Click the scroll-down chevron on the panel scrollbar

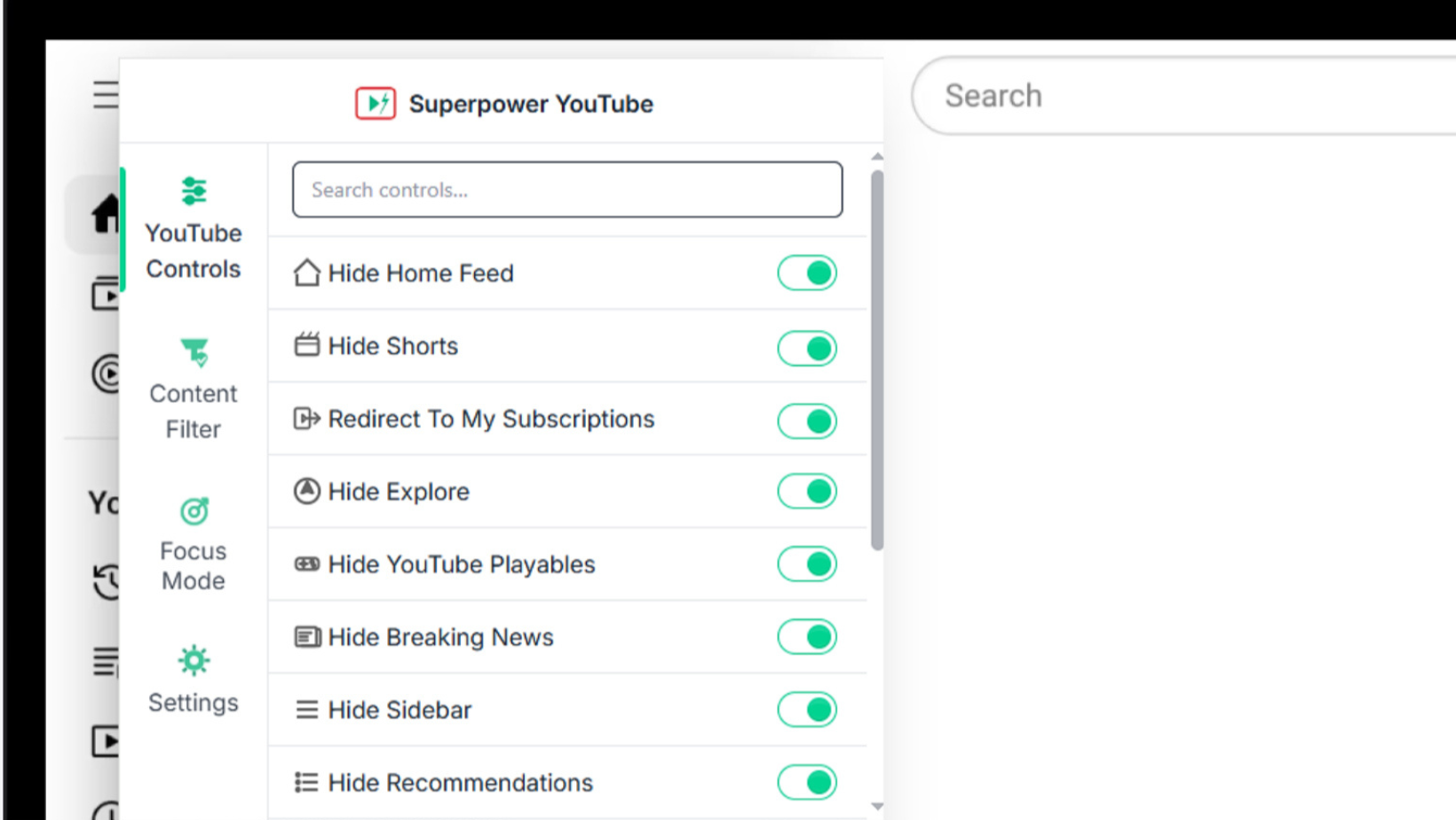(878, 806)
